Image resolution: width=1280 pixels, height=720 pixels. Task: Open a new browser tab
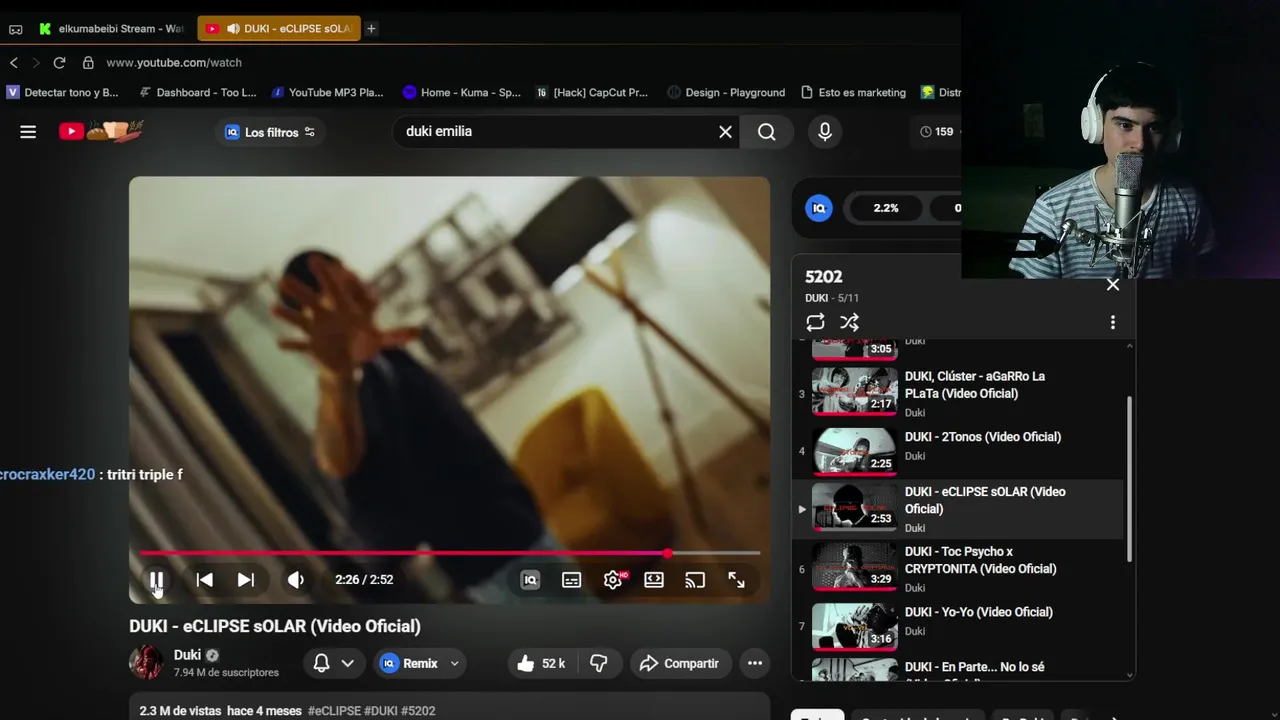tap(371, 29)
